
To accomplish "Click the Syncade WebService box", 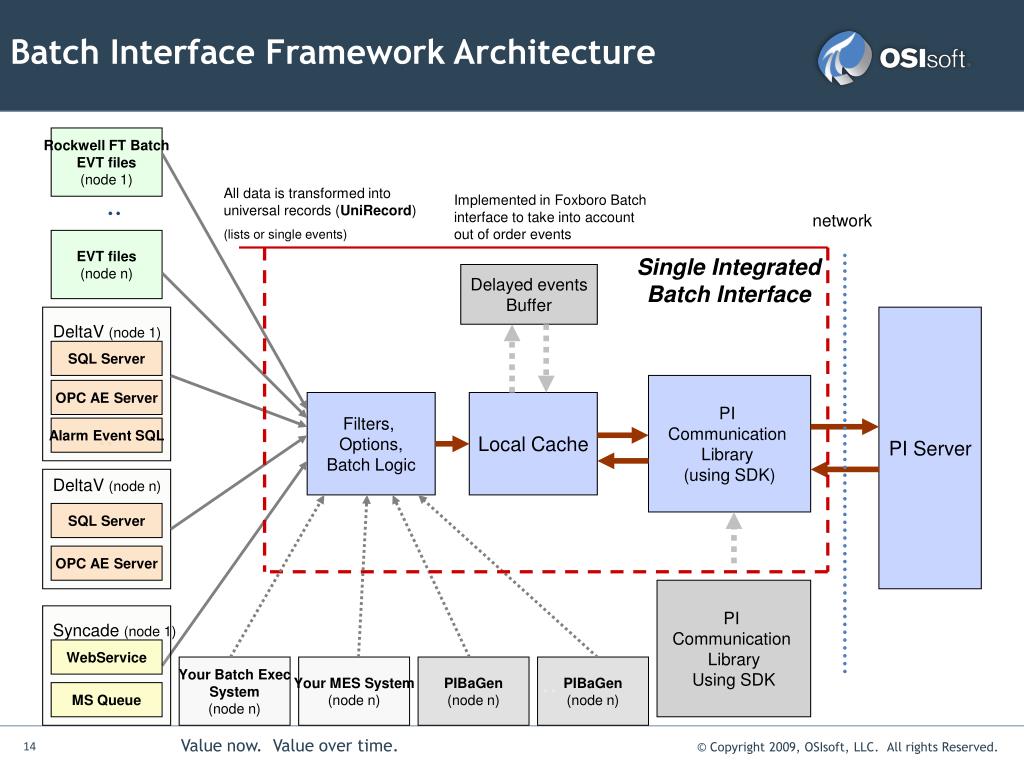I will 106,658.
